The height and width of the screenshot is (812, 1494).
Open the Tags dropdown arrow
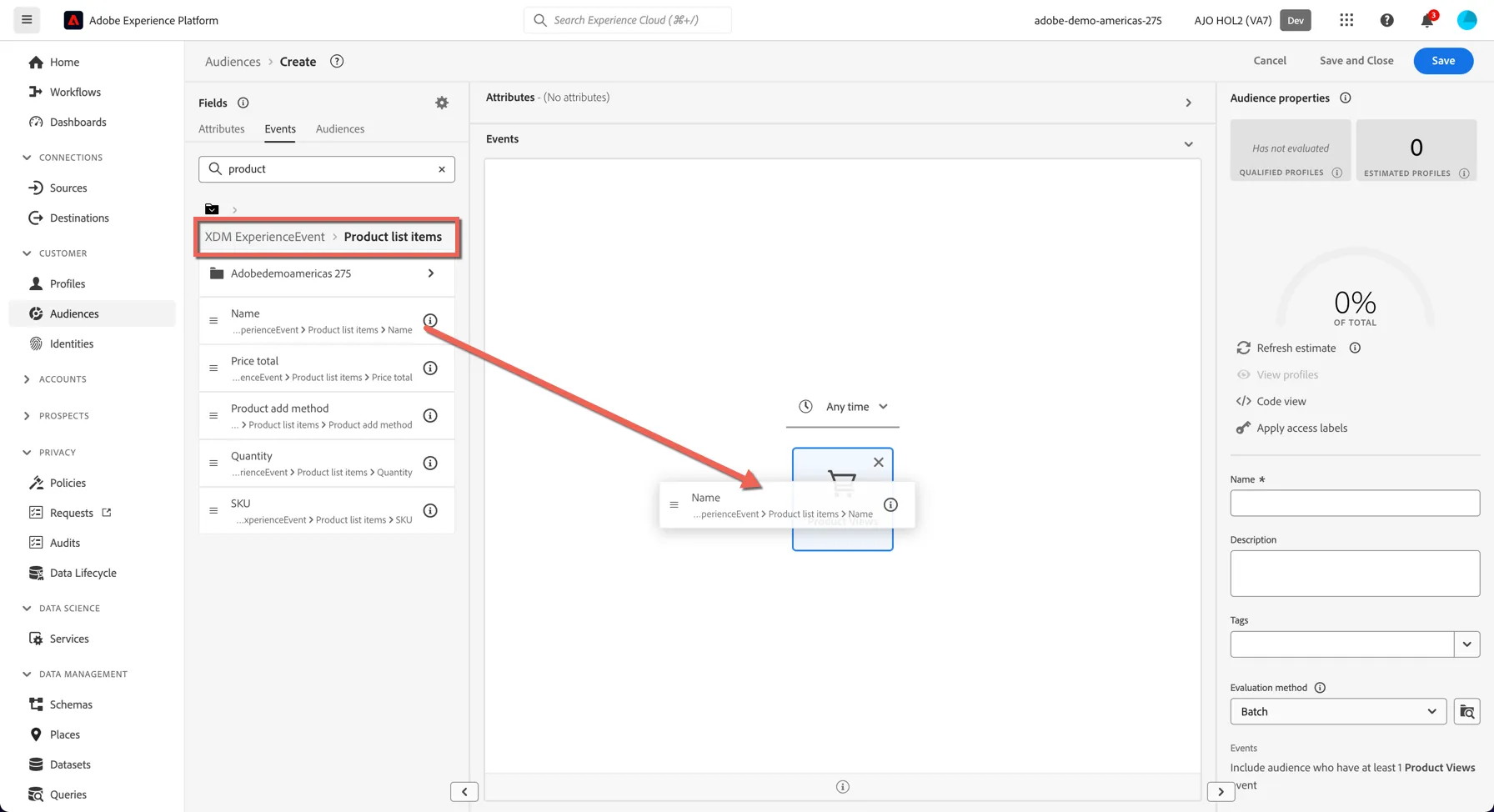tap(1466, 644)
